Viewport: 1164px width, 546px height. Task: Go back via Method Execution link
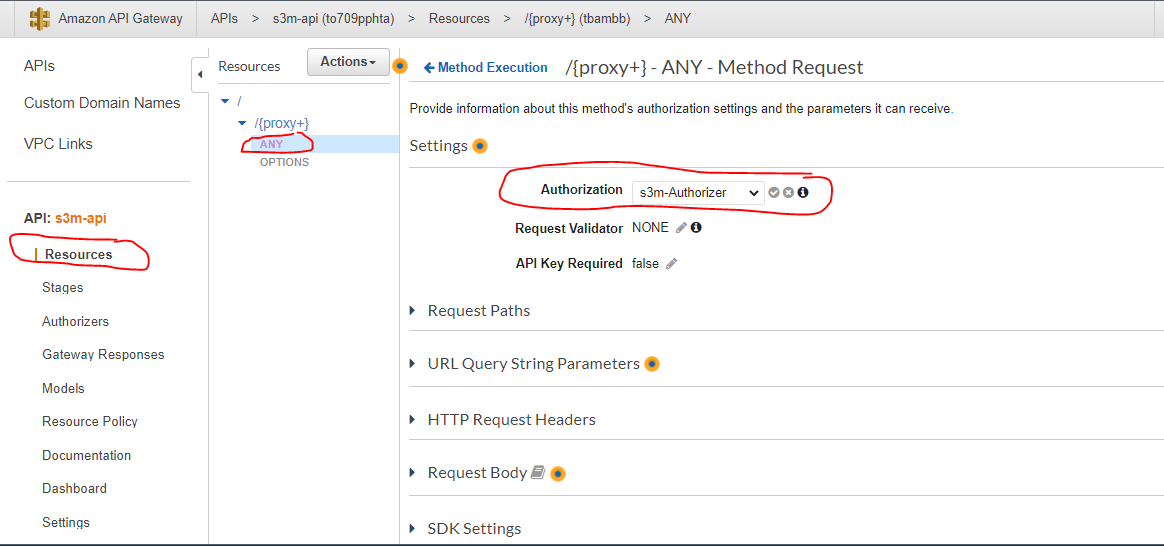tap(485, 68)
